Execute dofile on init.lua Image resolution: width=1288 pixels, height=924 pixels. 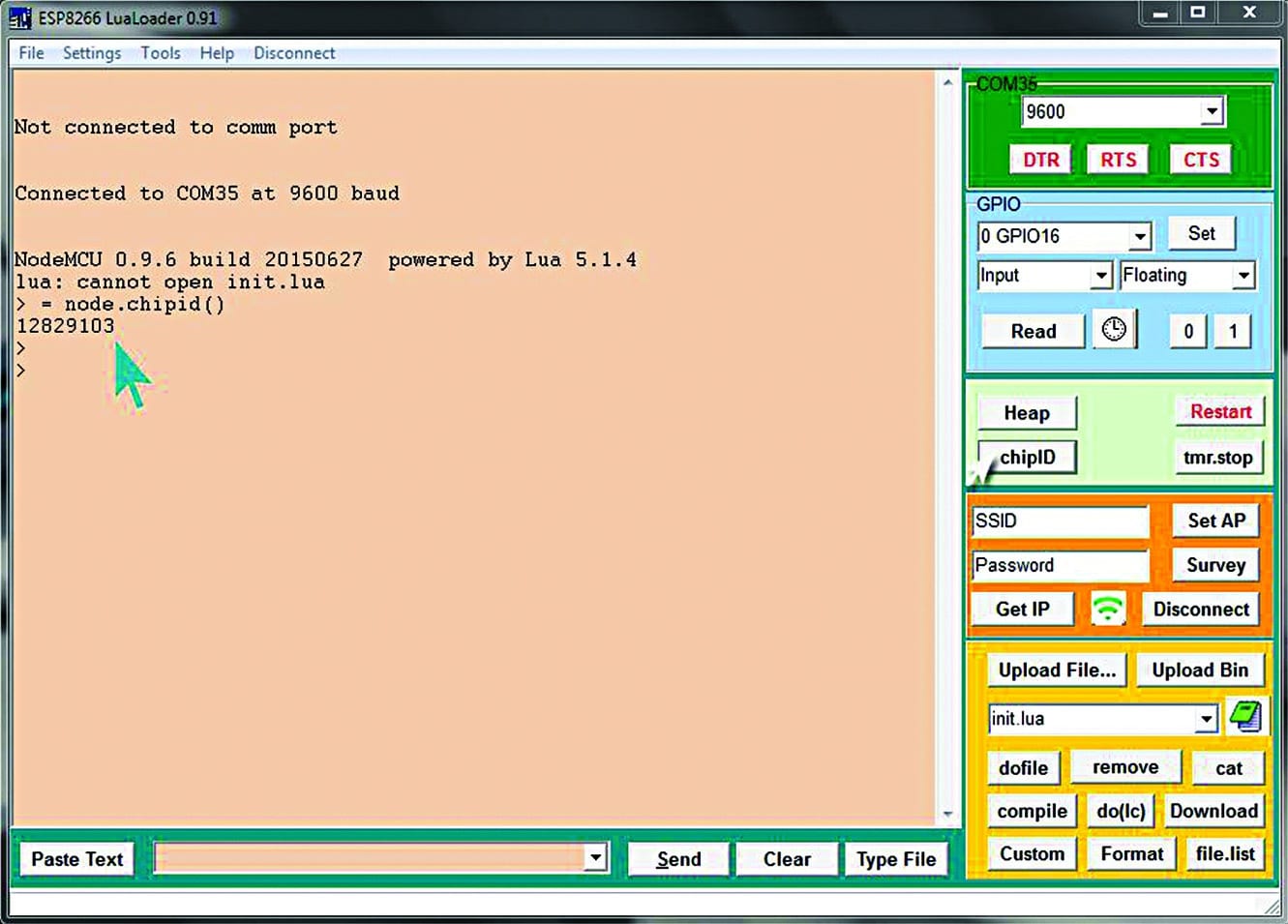pos(1023,766)
